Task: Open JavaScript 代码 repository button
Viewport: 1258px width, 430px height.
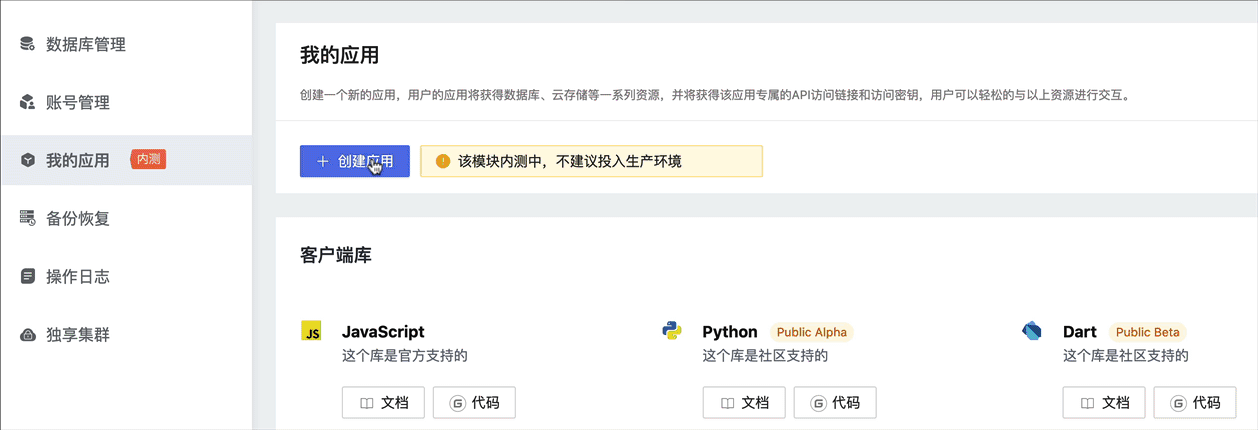Action: click(474, 403)
